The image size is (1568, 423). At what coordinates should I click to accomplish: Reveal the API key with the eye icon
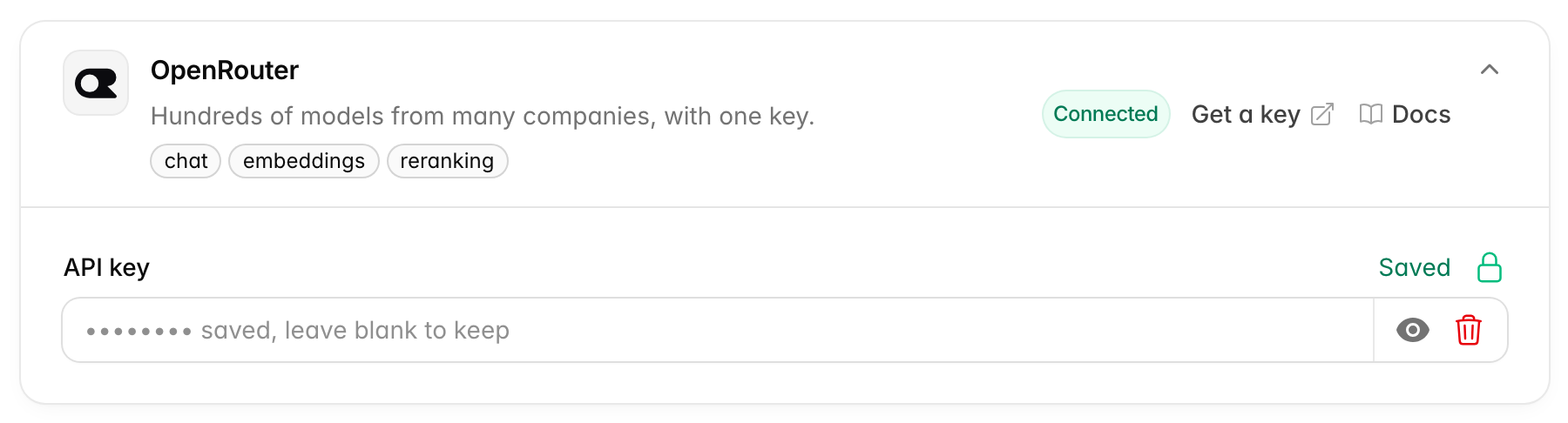pyautogui.click(x=1413, y=330)
